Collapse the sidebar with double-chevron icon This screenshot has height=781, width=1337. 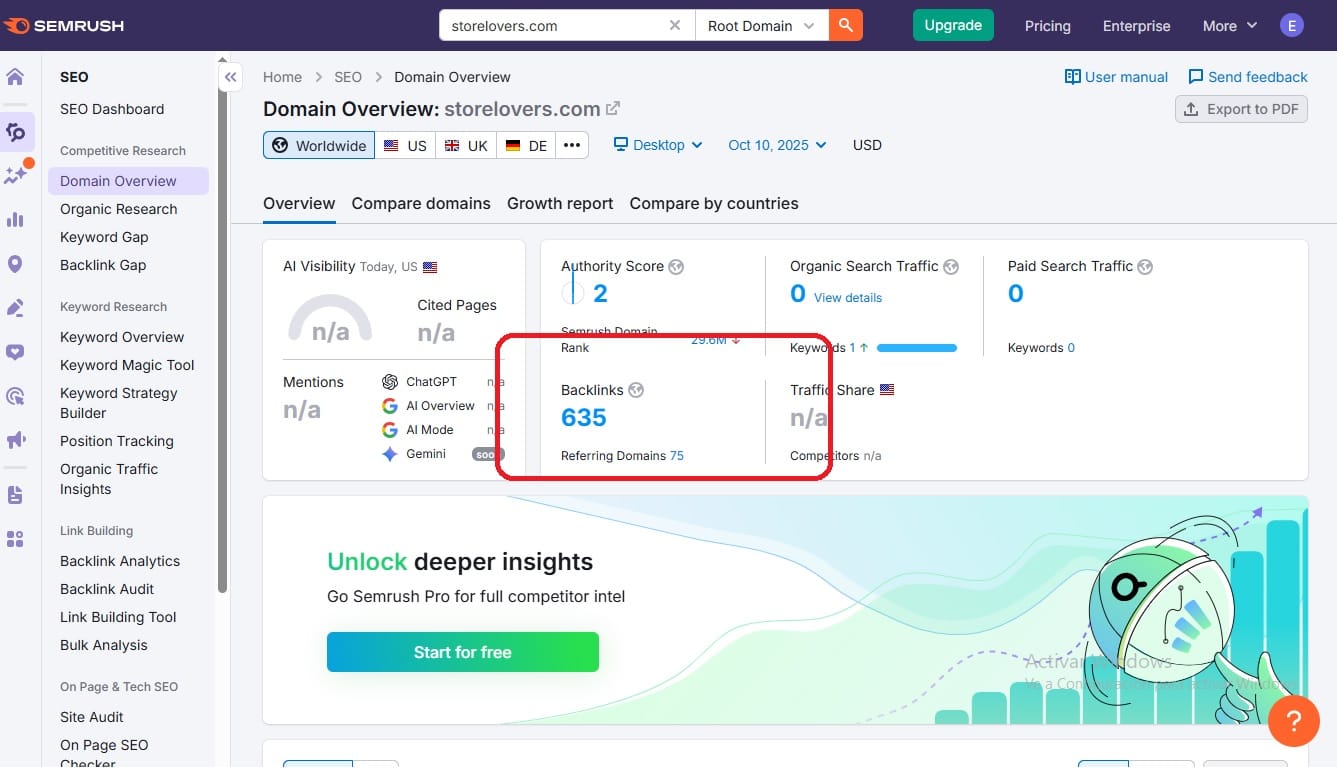point(231,77)
